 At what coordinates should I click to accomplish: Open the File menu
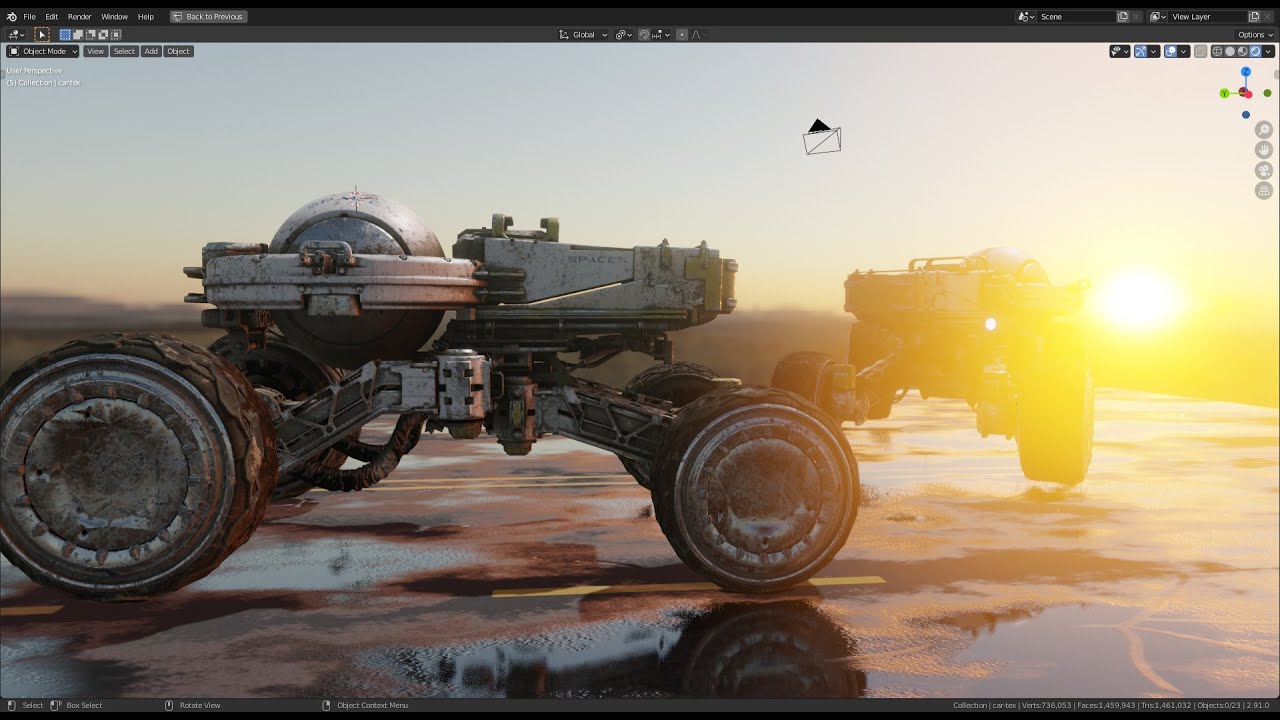coord(29,17)
